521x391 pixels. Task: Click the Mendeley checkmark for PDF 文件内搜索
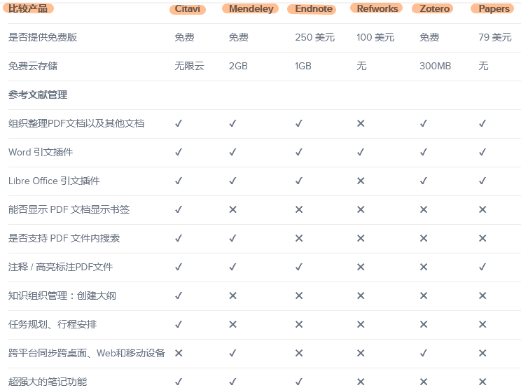tap(233, 238)
